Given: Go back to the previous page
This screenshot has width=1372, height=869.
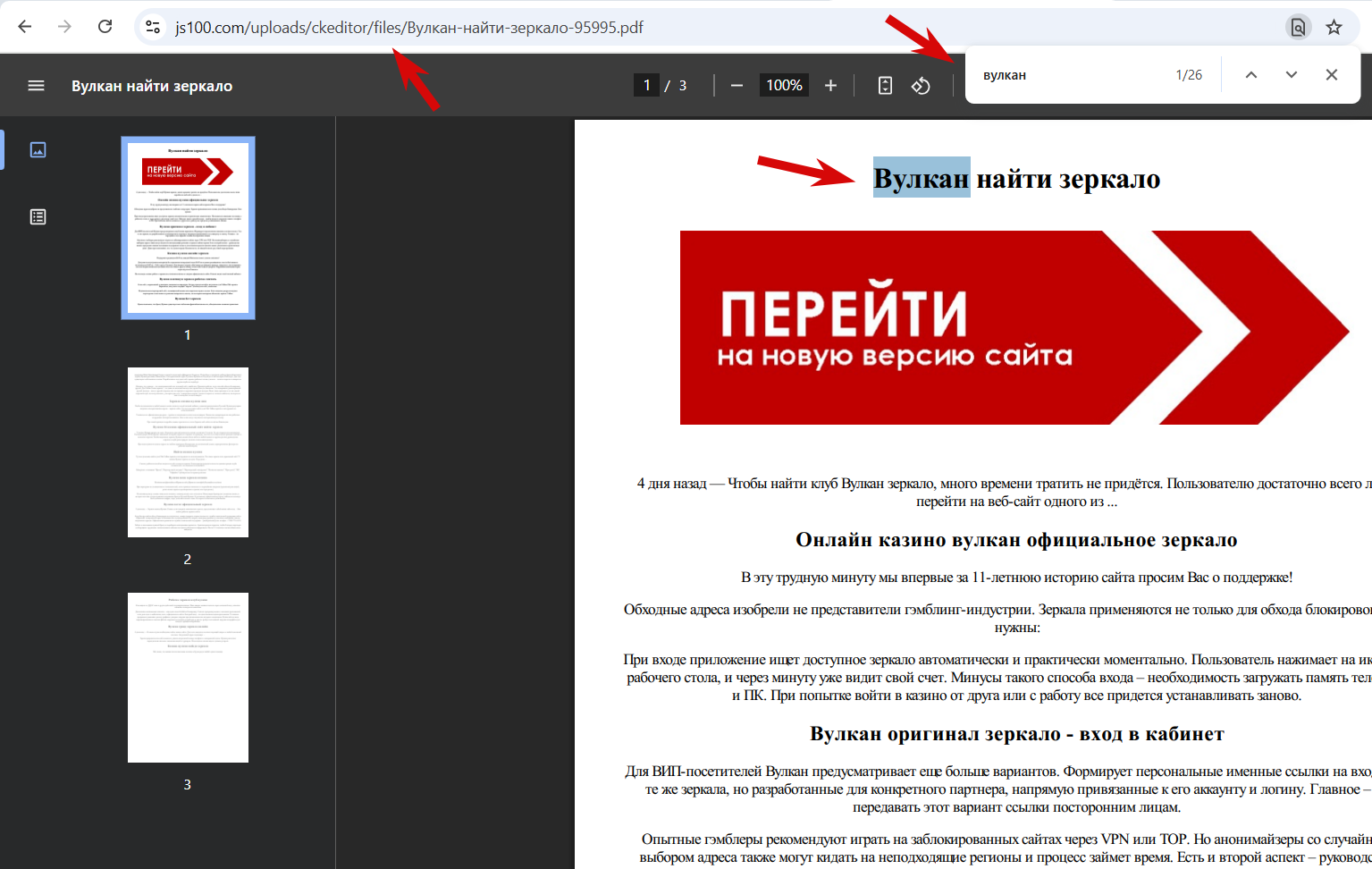Looking at the screenshot, I should click(25, 27).
